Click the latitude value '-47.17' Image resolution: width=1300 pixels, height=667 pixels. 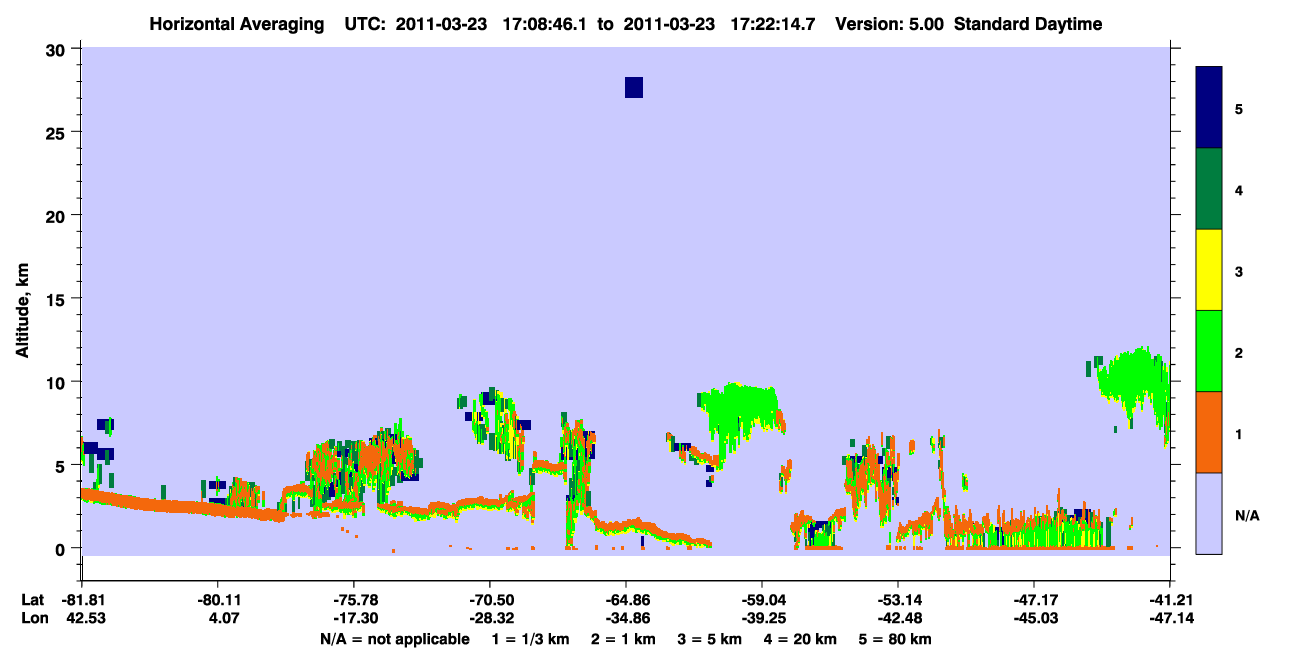pos(1034,600)
